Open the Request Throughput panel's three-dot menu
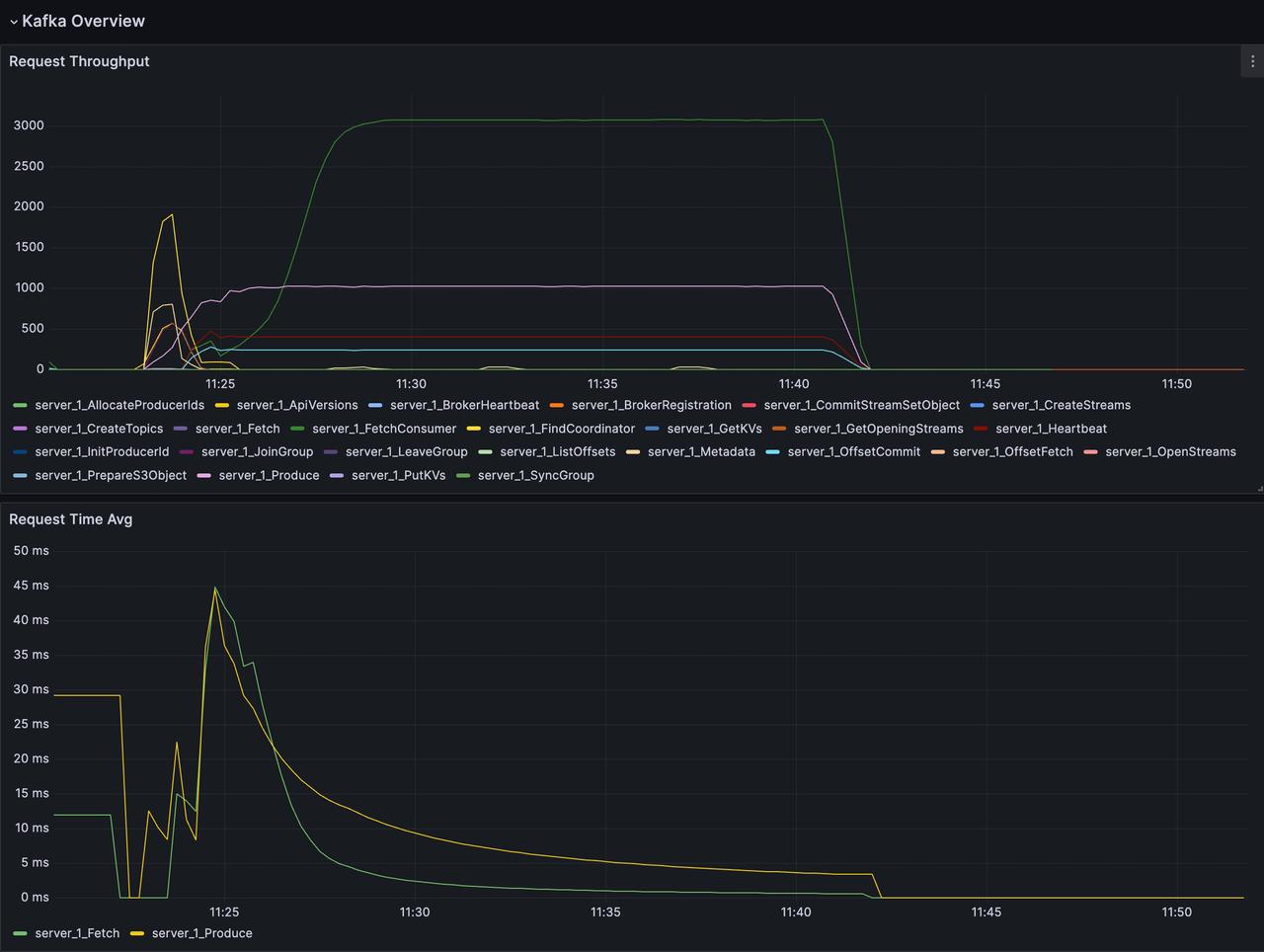The image size is (1264, 952). 1252,61
